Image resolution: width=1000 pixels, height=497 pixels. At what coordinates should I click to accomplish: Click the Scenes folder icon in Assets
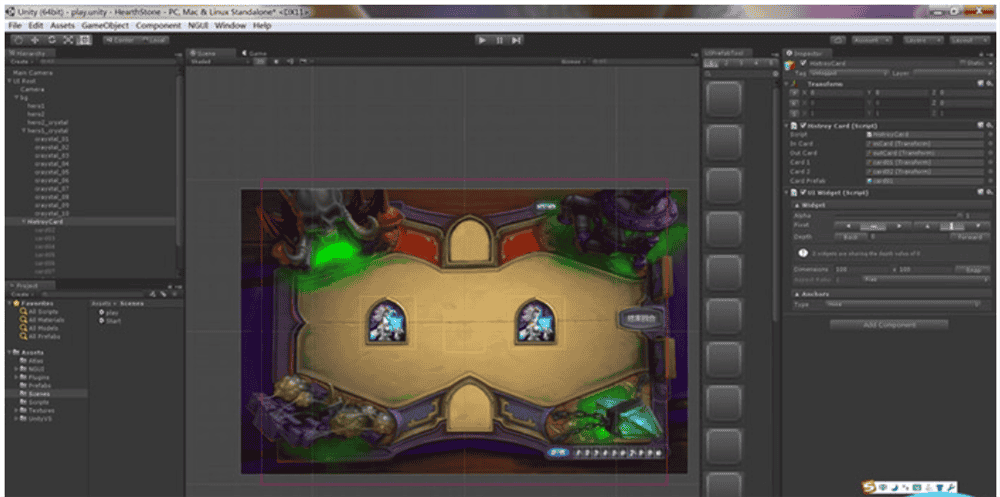point(23,394)
